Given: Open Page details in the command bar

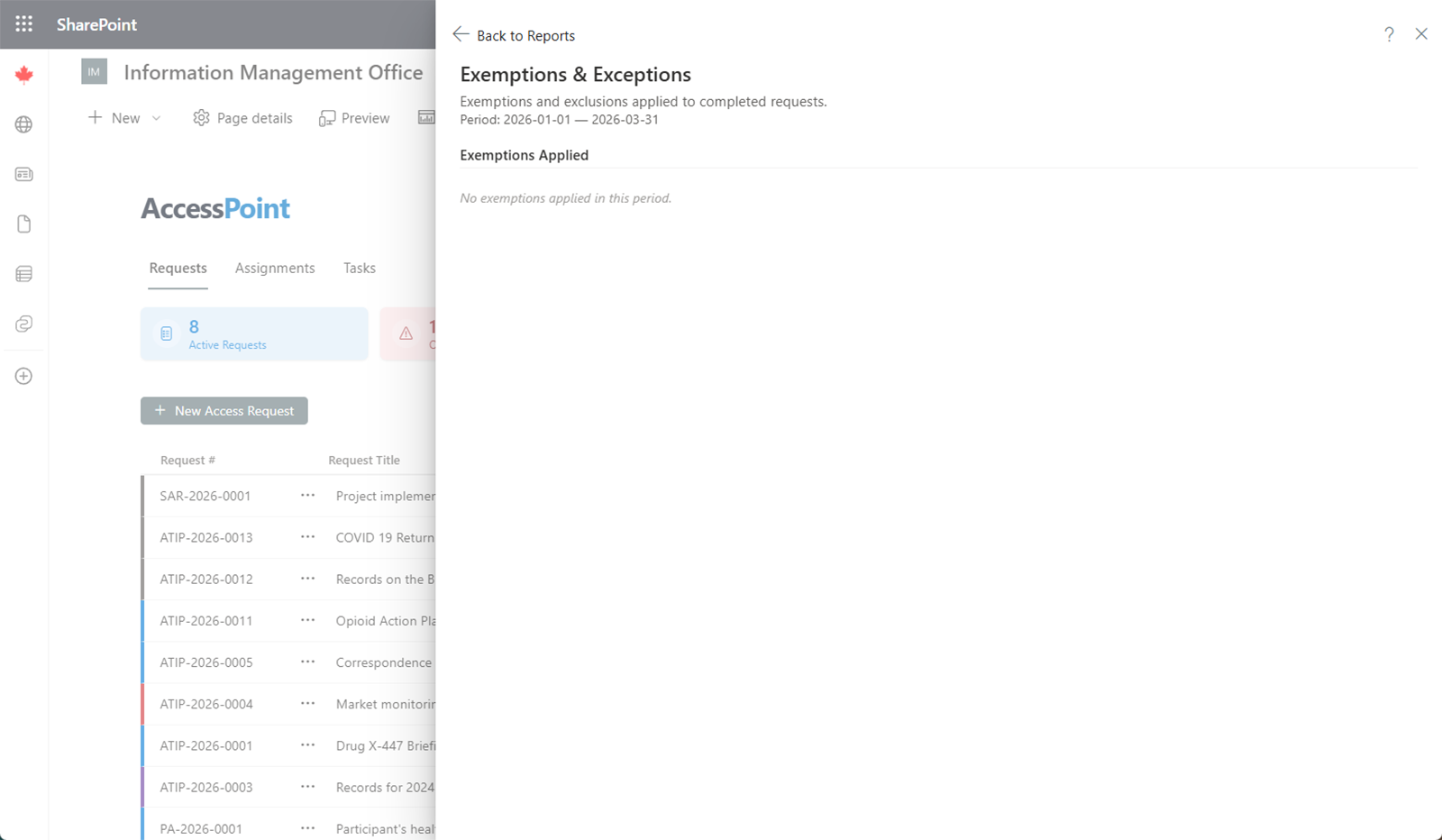Looking at the screenshot, I should pyautogui.click(x=242, y=118).
